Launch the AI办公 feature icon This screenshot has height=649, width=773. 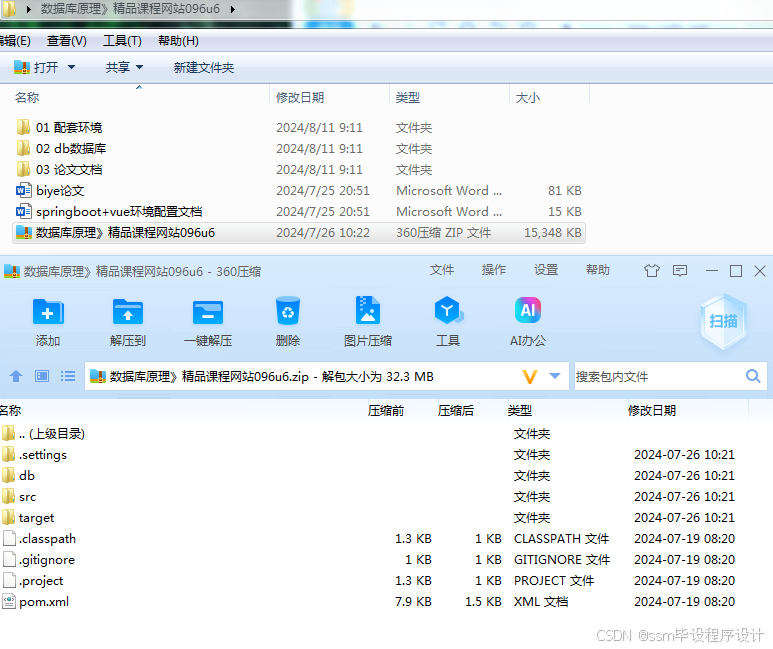[x=527, y=310]
